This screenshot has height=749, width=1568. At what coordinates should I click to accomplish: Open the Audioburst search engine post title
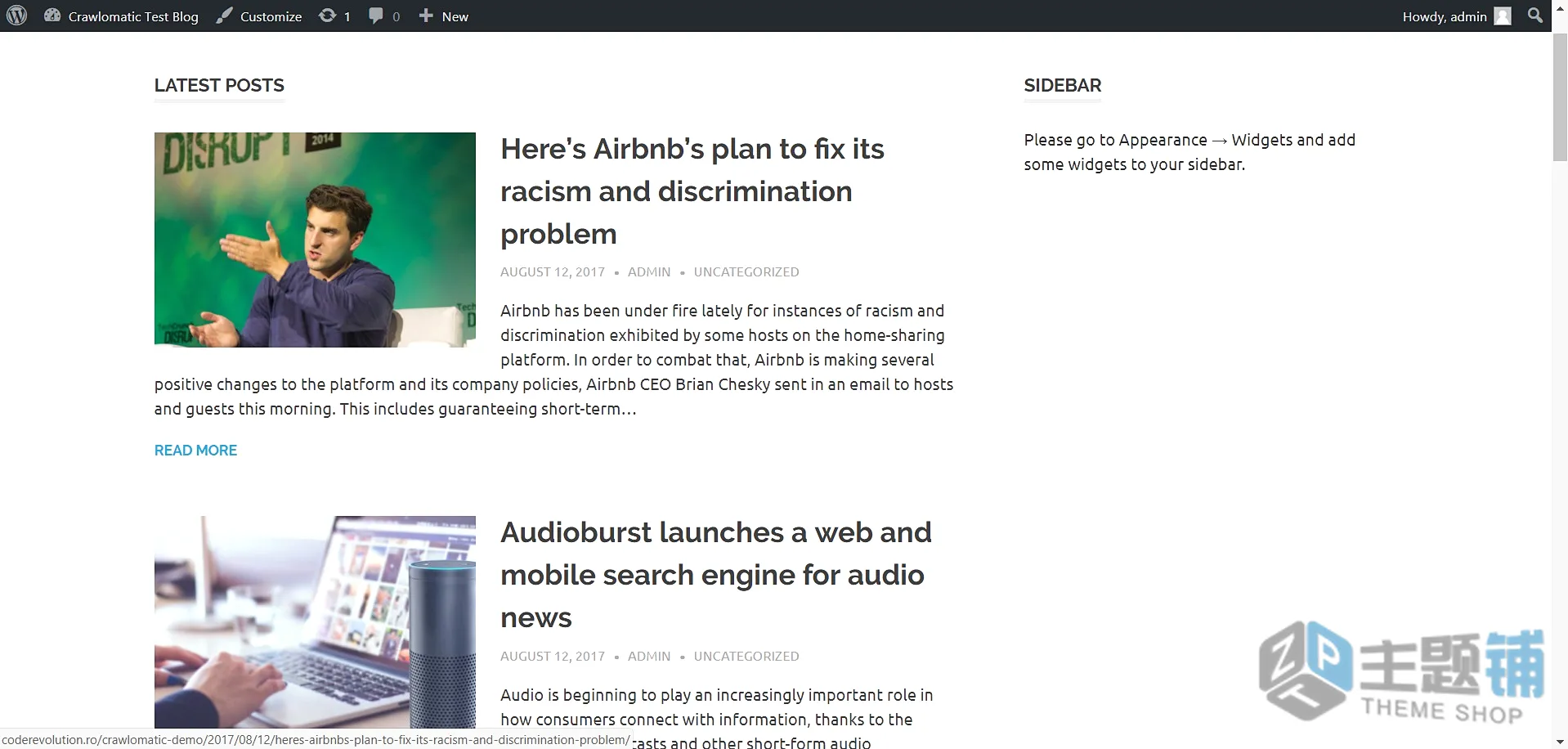pyautogui.click(x=716, y=575)
